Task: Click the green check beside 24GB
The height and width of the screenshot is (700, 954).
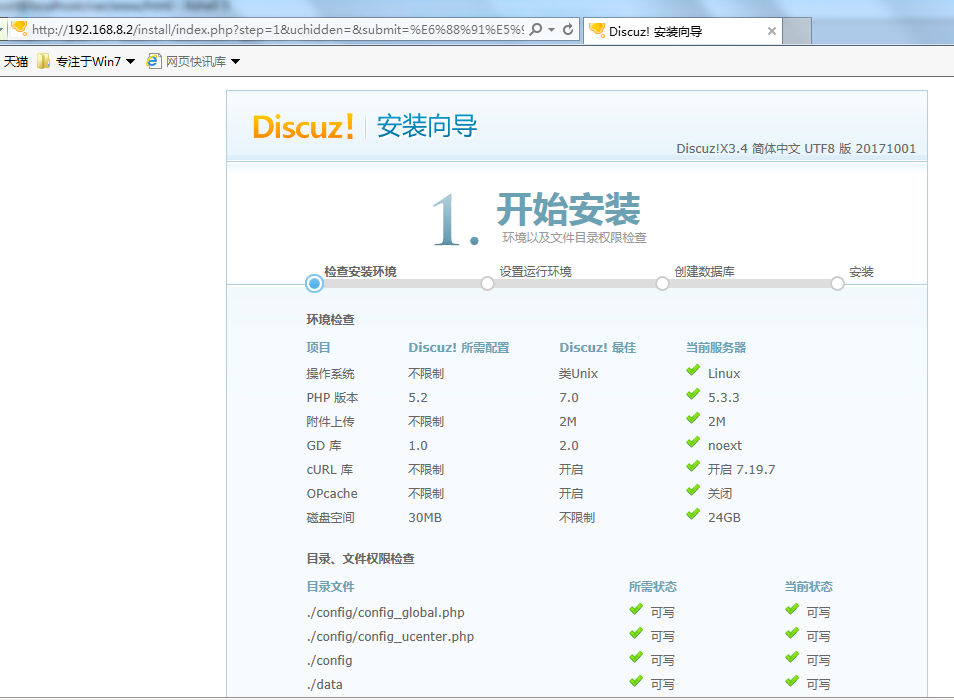Action: 693,515
